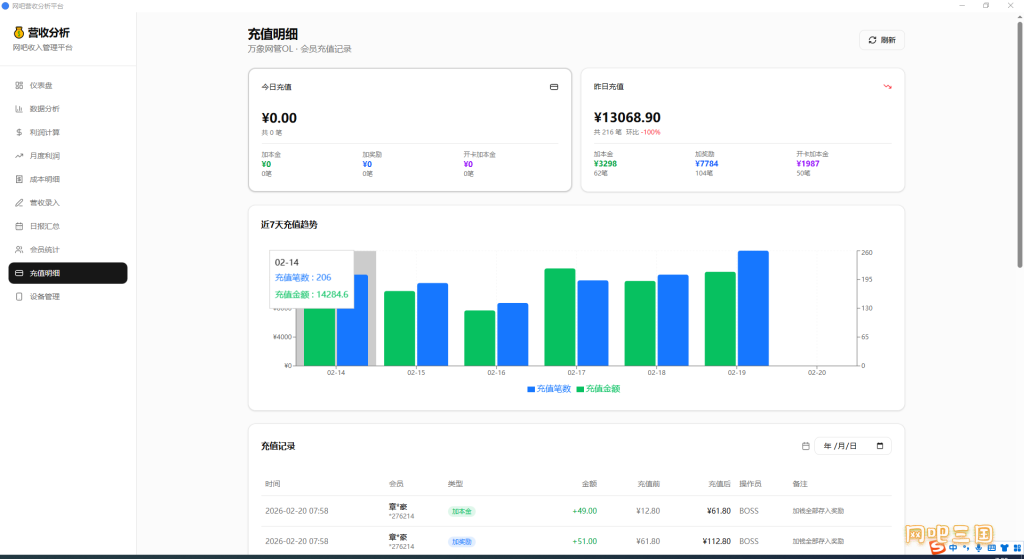Click the money-bag logo beside 营收分析

click(x=19, y=33)
